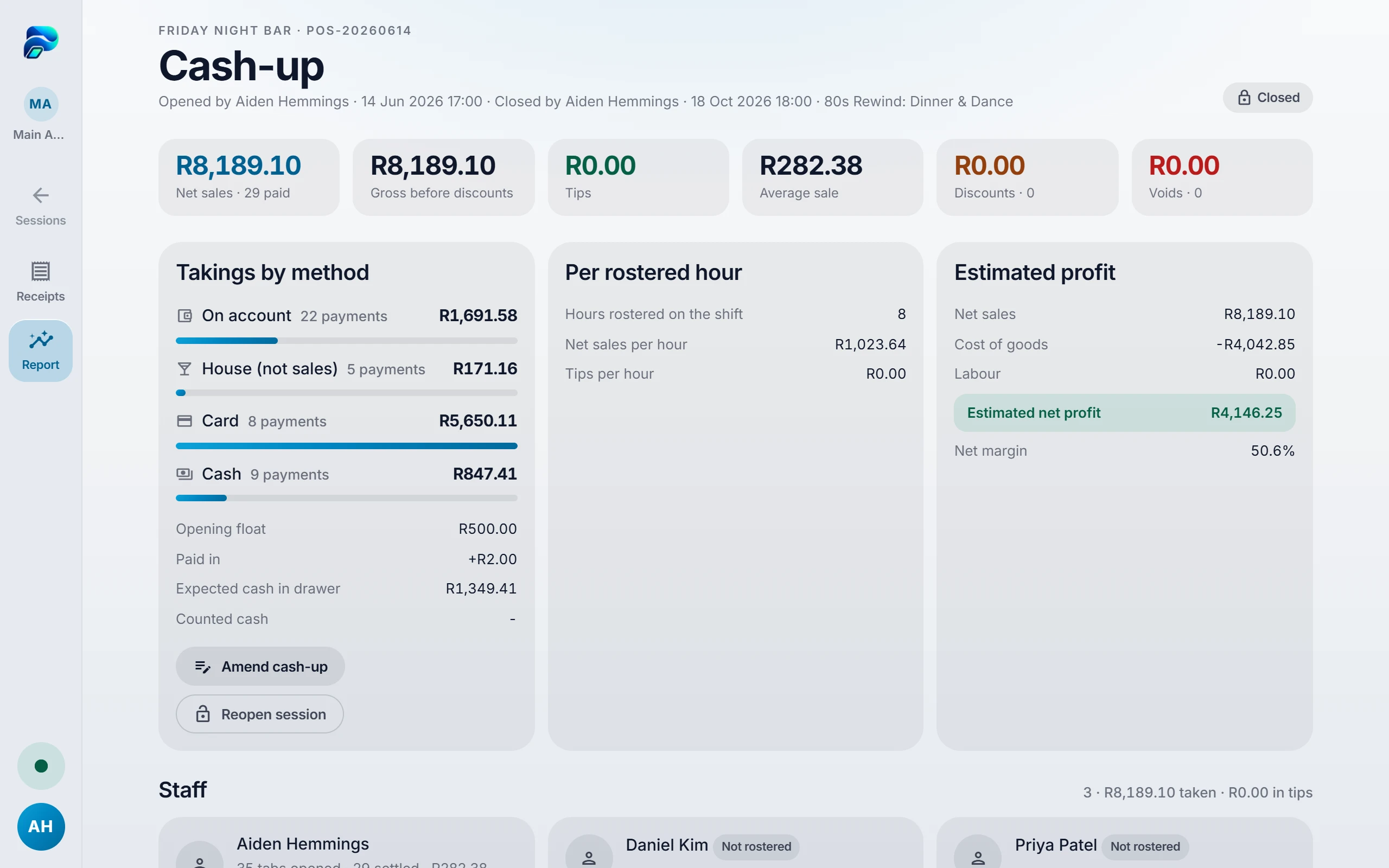Click the Net margin 50.6% value

point(1272,451)
